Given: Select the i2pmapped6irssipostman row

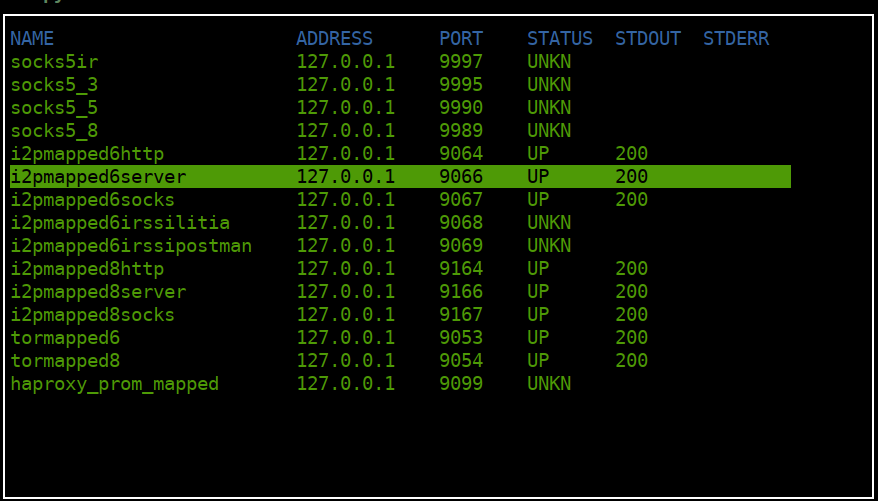Looking at the screenshot, I should tap(400, 245).
